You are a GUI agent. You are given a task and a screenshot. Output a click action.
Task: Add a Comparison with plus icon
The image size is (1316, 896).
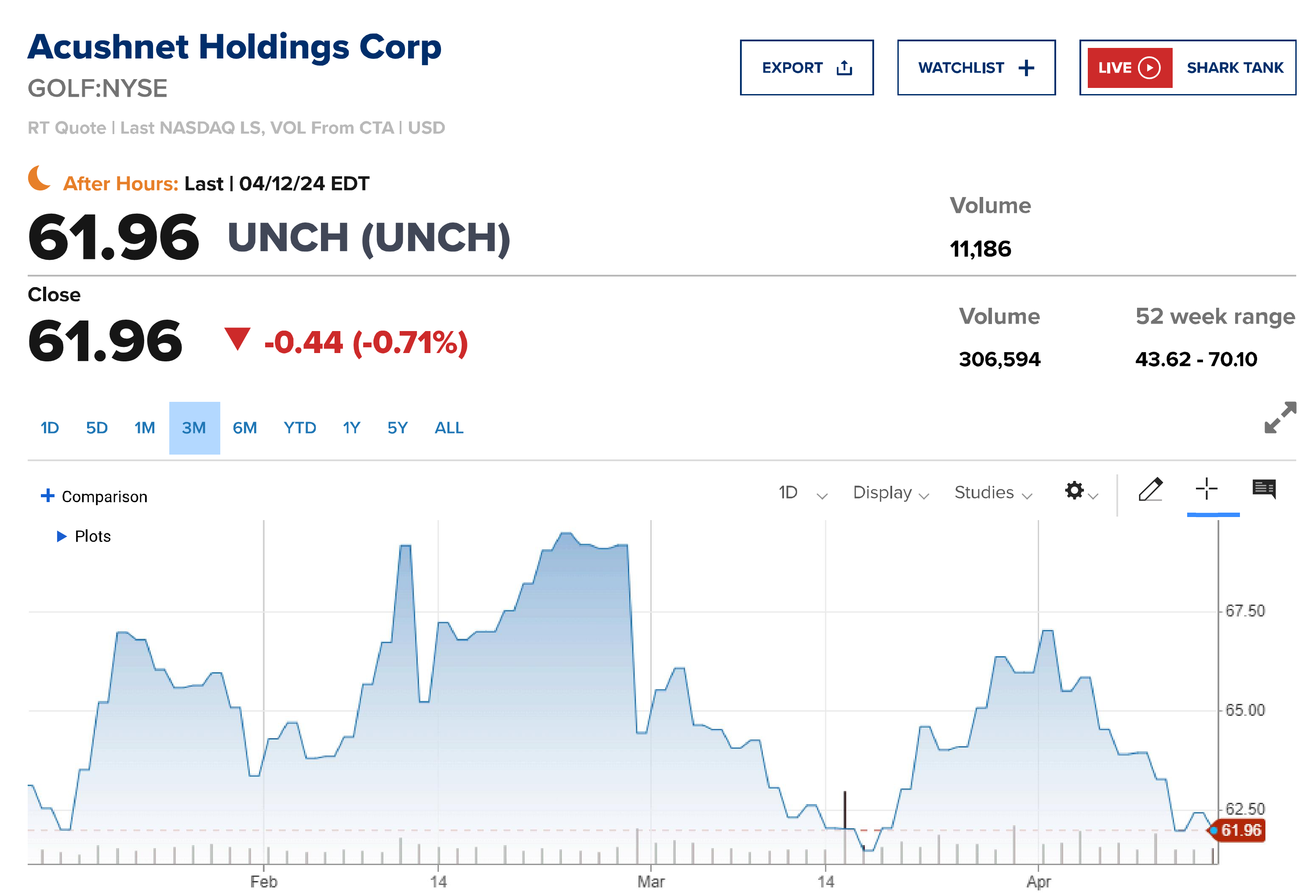coord(48,496)
